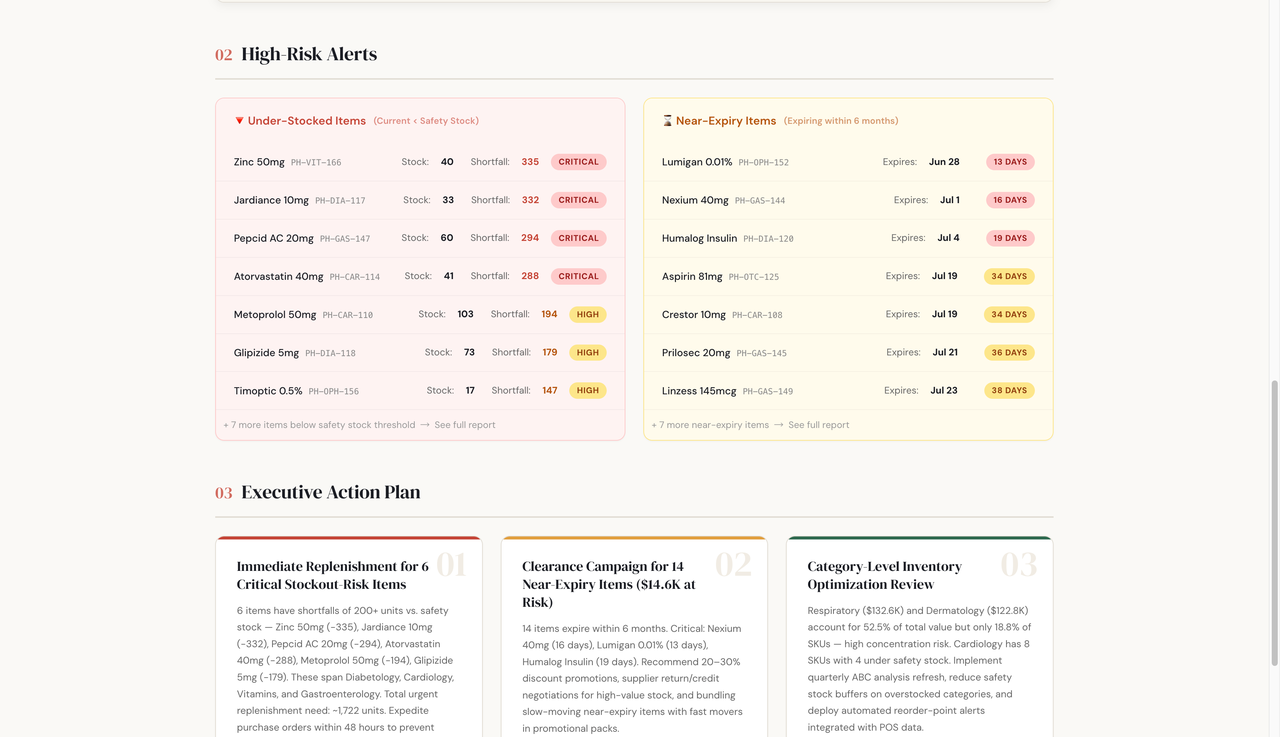Click the Zinc shortfall value 335

click(530, 162)
